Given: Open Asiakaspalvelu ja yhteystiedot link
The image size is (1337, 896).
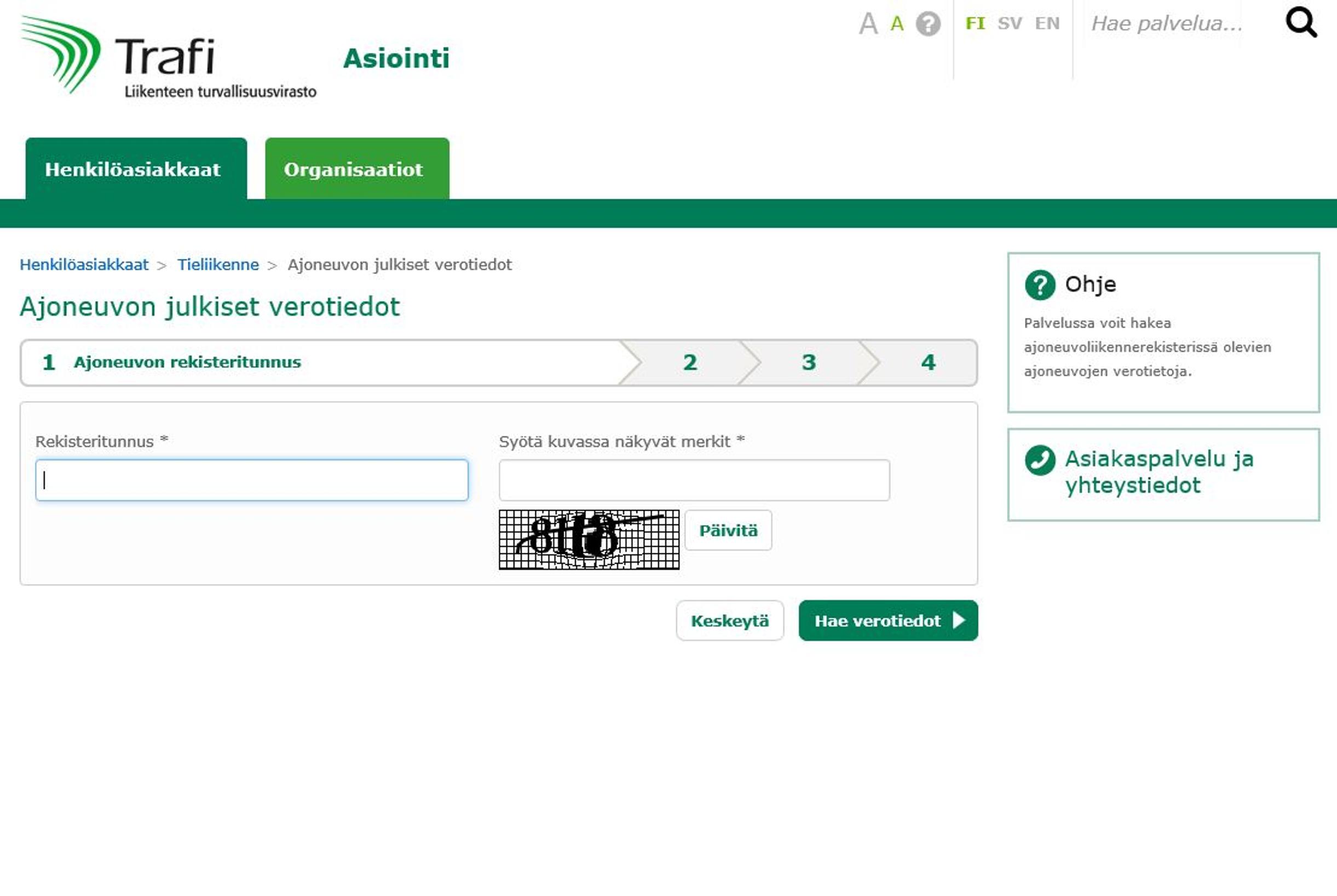Looking at the screenshot, I should pyautogui.click(x=1159, y=472).
